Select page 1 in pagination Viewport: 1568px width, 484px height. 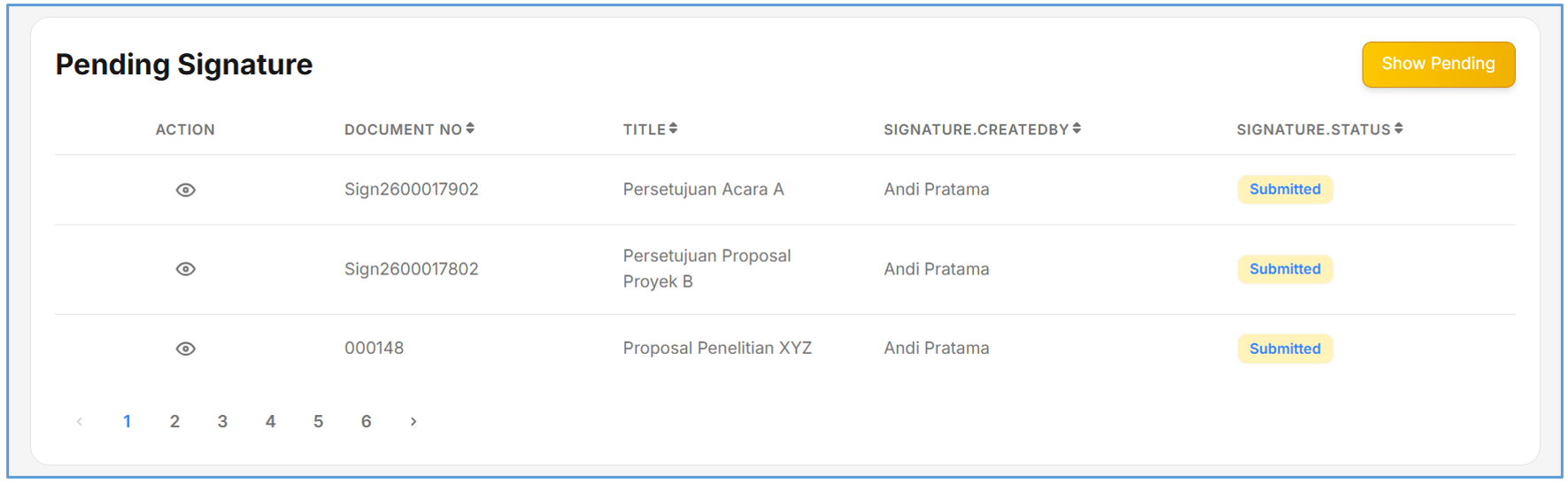[127, 422]
